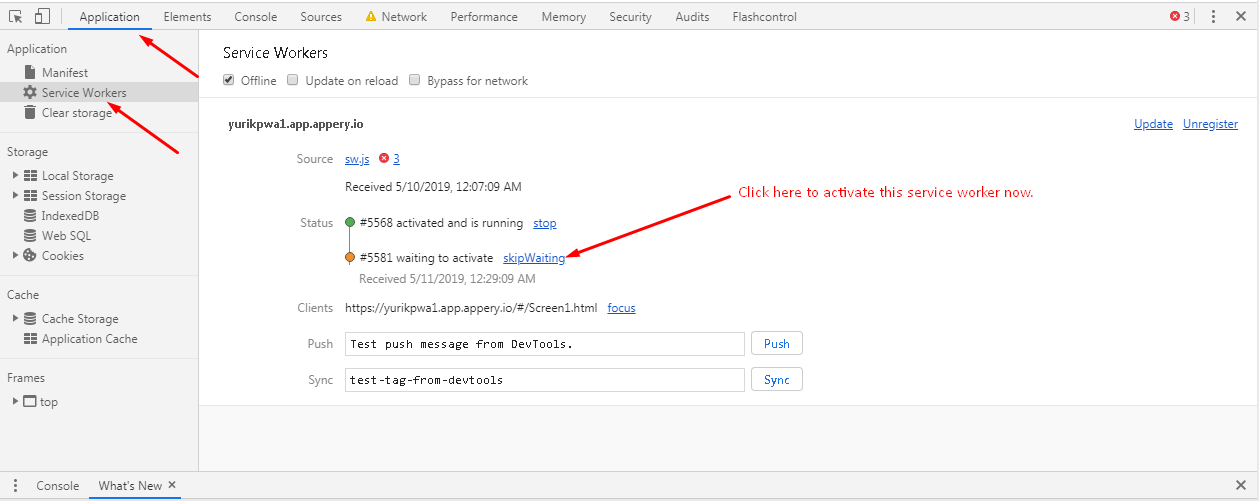Uncheck the Offline checkbox

(x=230, y=80)
